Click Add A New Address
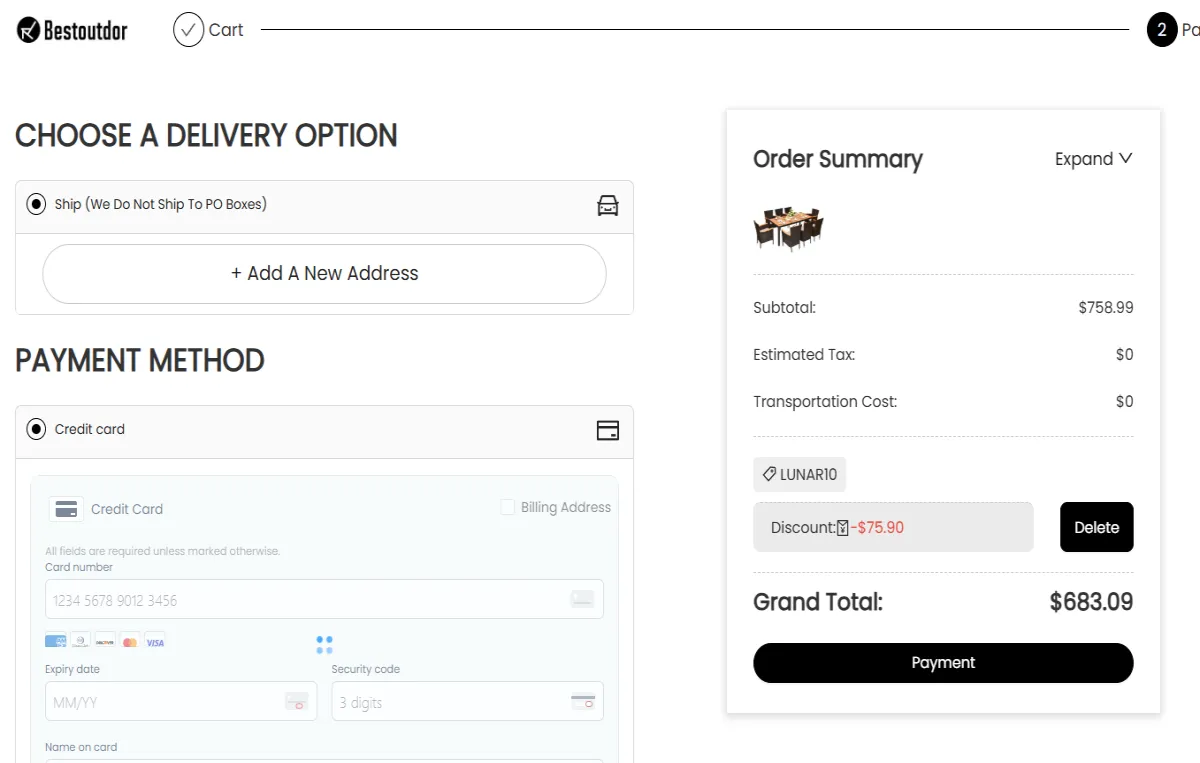 point(324,273)
